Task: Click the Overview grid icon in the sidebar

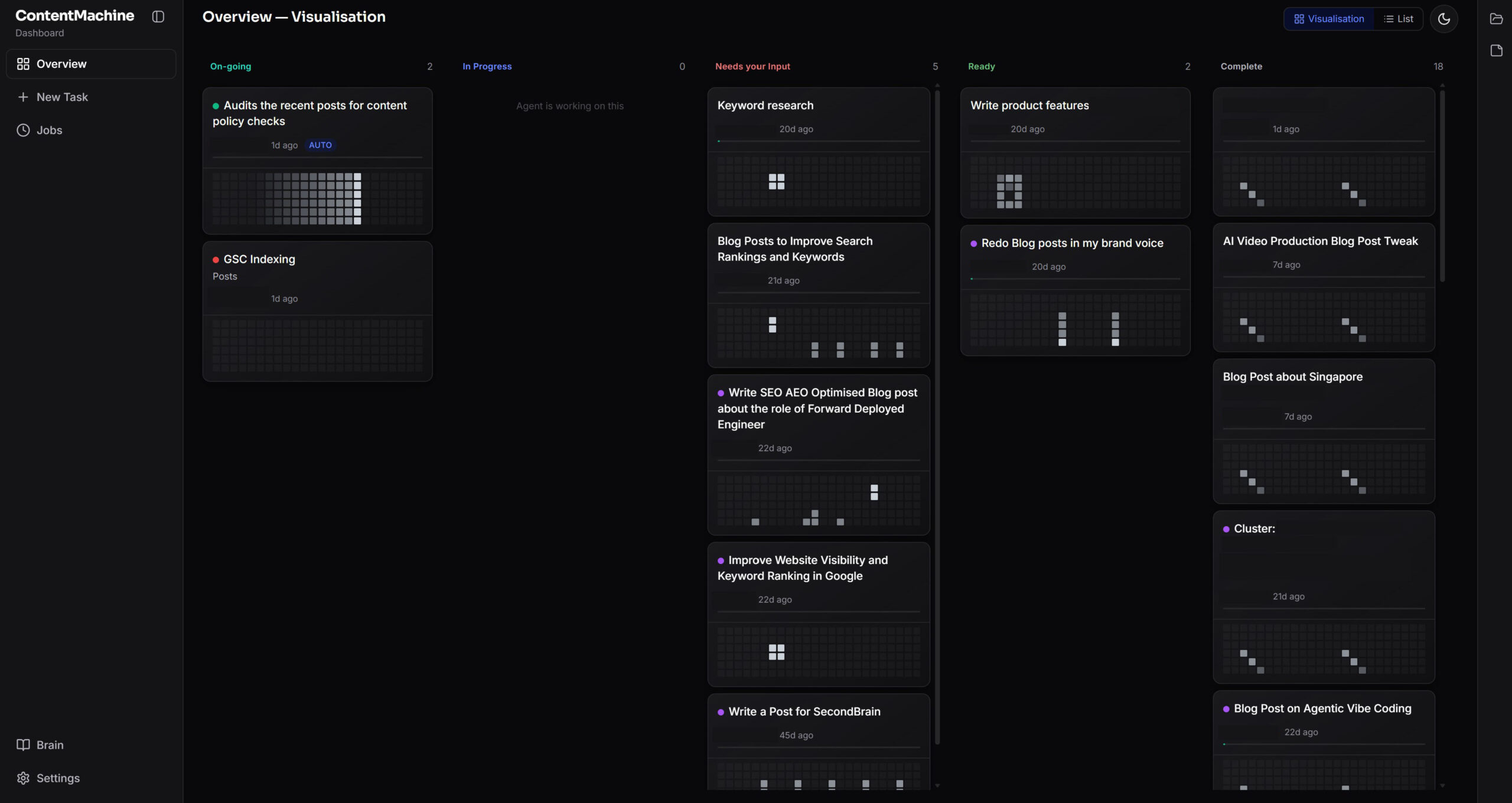Action: [23, 64]
